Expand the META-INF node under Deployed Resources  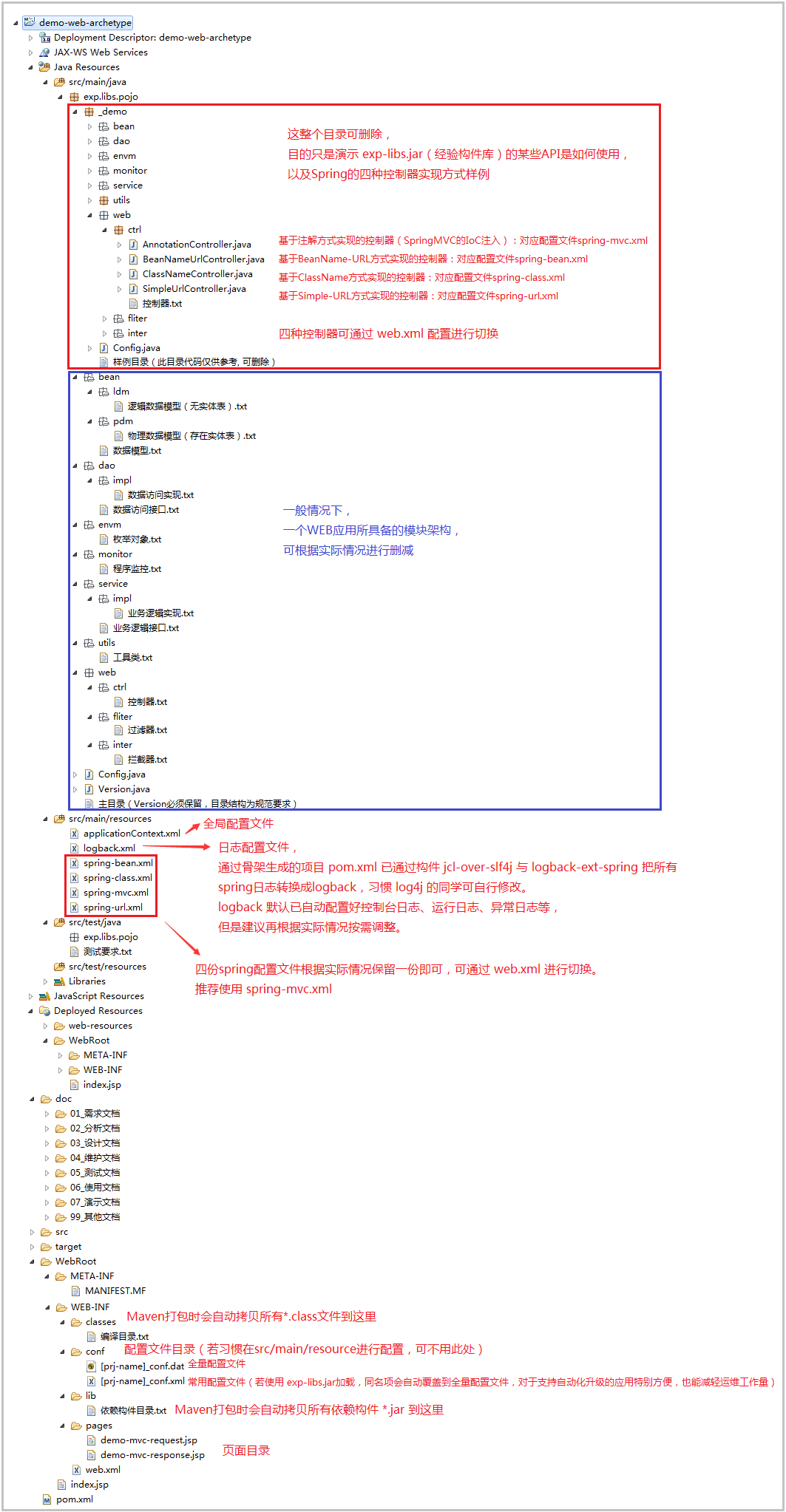[x=60, y=1055]
